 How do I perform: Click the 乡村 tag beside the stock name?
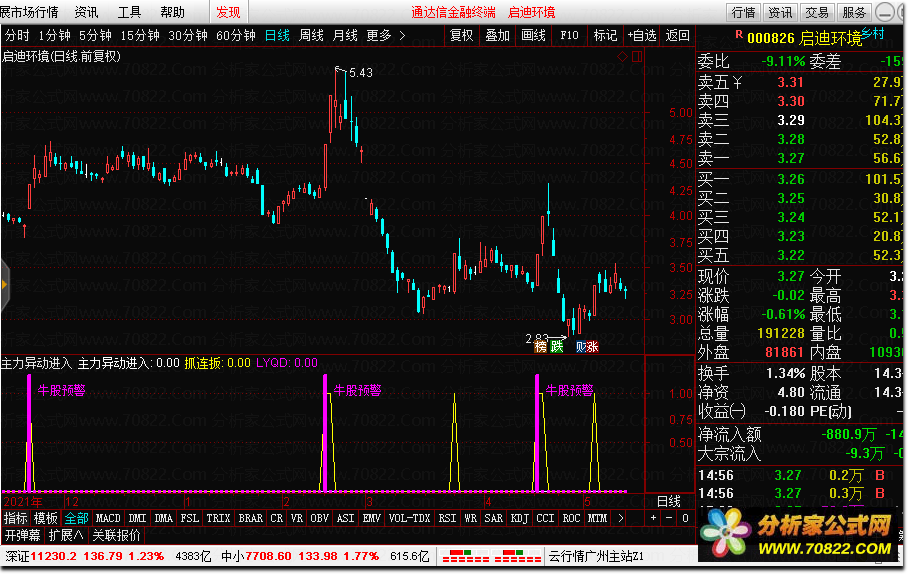coord(873,34)
